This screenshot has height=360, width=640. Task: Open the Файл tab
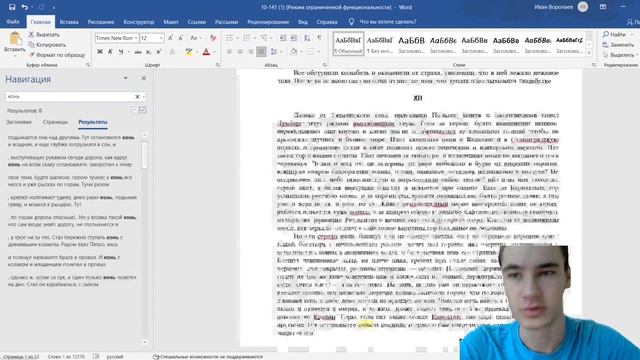[13, 22]
